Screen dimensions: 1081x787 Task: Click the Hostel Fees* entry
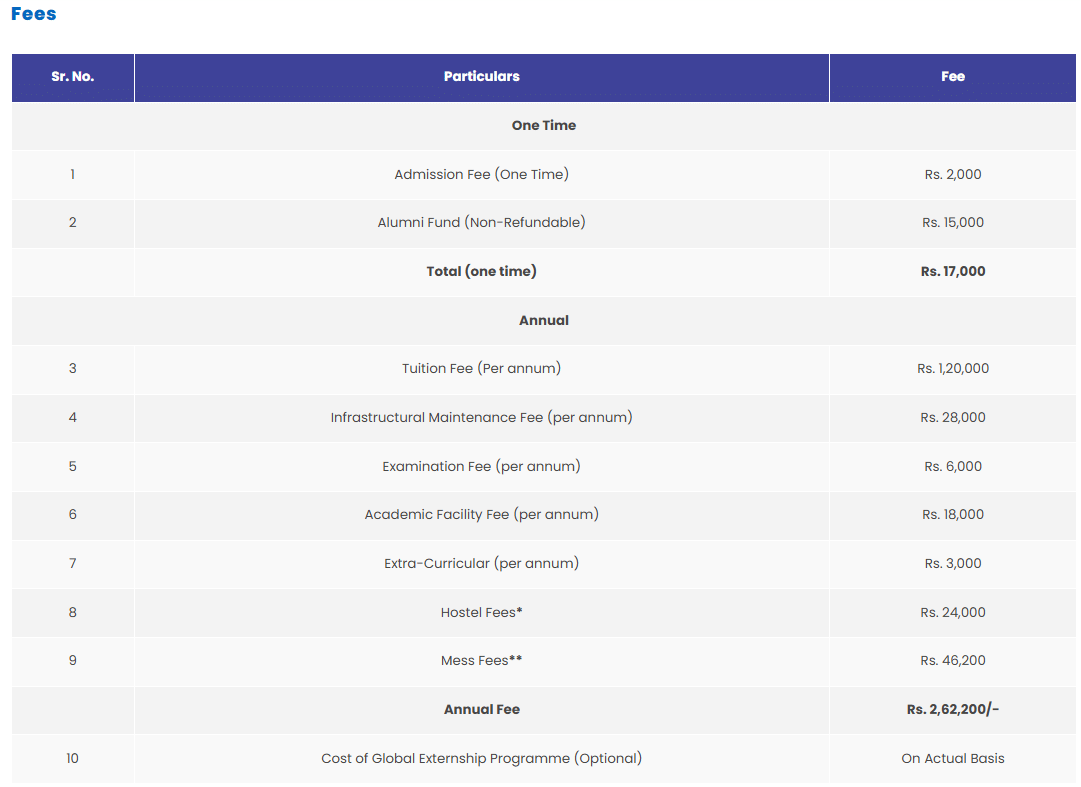coord(481,613)
